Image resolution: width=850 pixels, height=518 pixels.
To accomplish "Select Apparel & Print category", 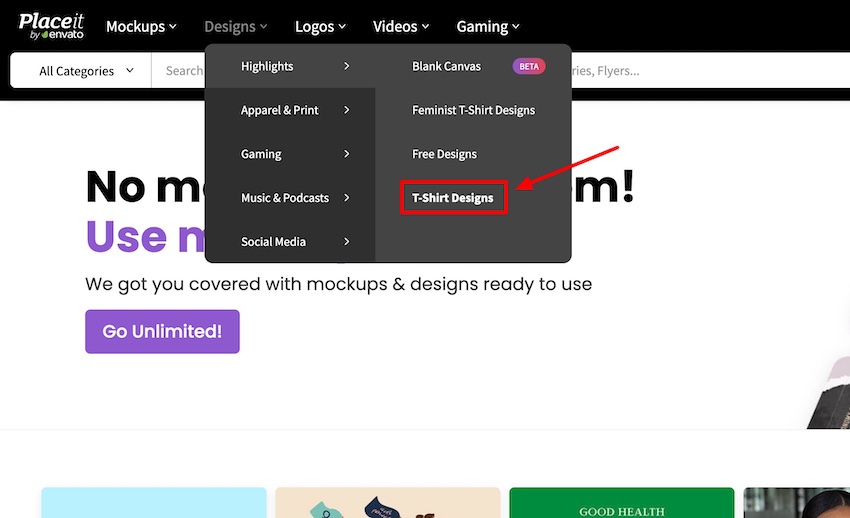I will coord(279,110).
